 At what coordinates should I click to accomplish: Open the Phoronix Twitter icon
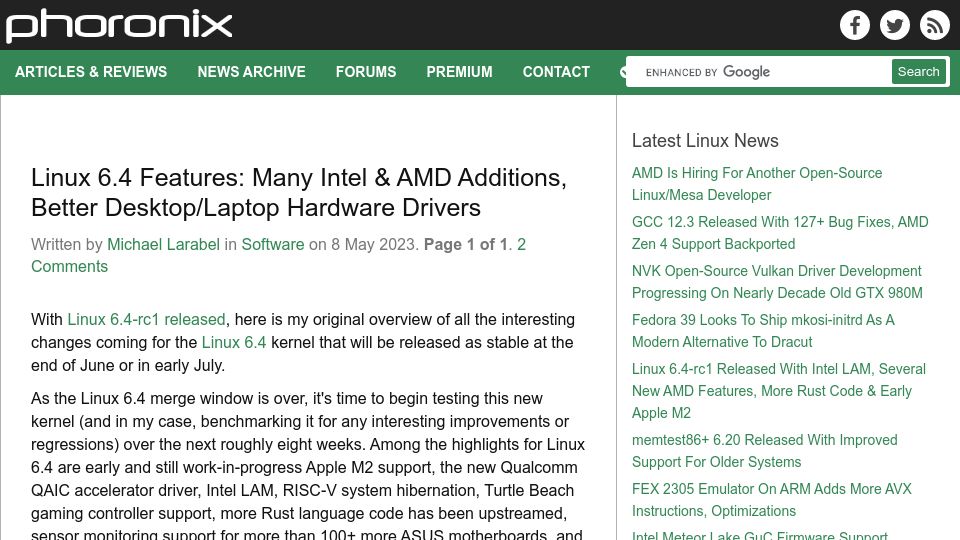(x=894, y=25)
